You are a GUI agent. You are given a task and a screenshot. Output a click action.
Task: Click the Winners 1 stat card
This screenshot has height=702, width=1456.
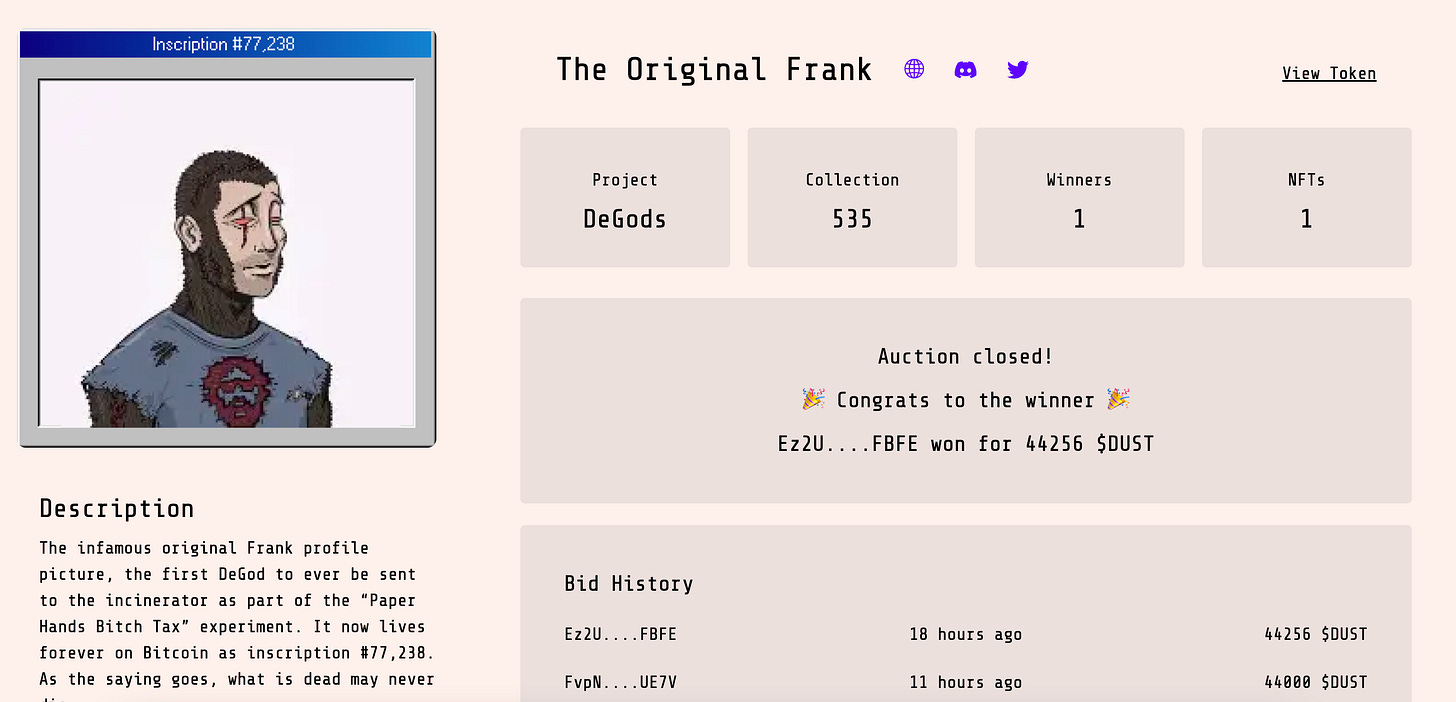1079,198
